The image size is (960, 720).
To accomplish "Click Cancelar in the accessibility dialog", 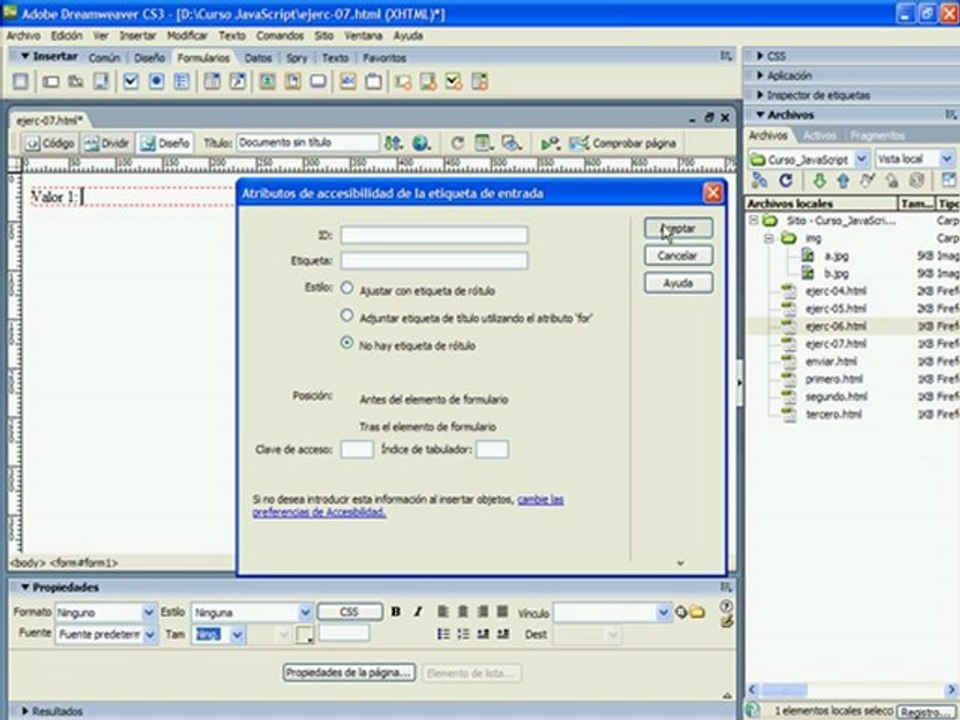I will tap(678, 255).
